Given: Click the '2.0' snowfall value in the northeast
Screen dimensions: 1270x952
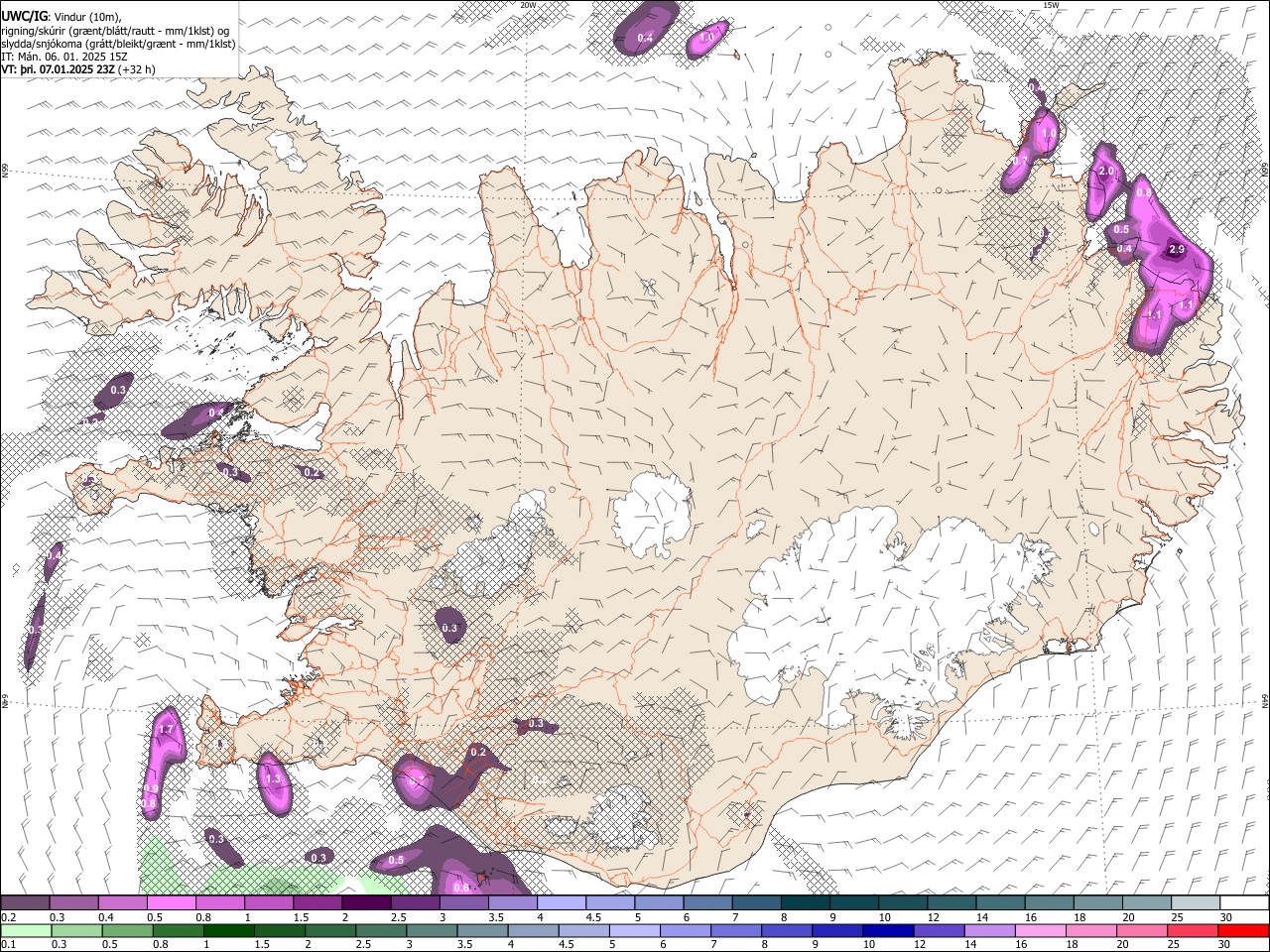Looking at the screenshot, I should (1106, 172).
